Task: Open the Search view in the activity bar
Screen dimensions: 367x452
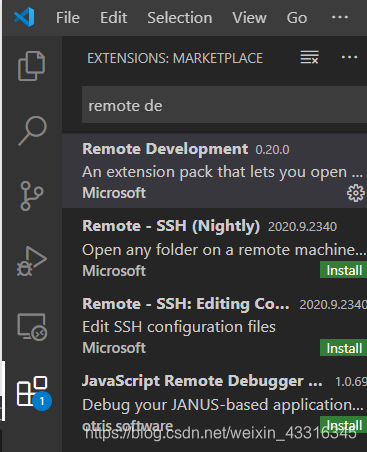Action: [32, 130]
